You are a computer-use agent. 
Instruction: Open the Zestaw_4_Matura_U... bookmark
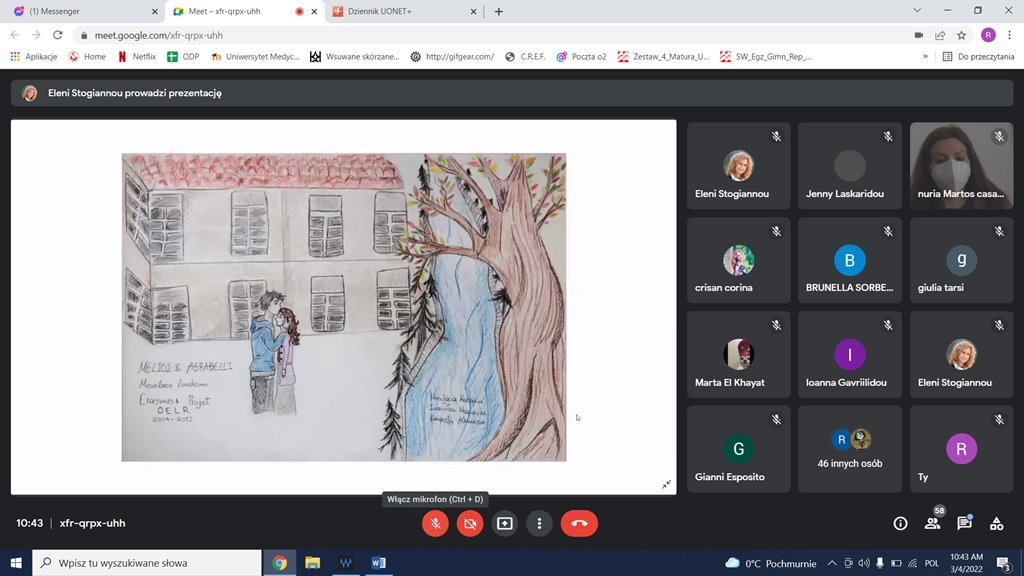point(664,57)
